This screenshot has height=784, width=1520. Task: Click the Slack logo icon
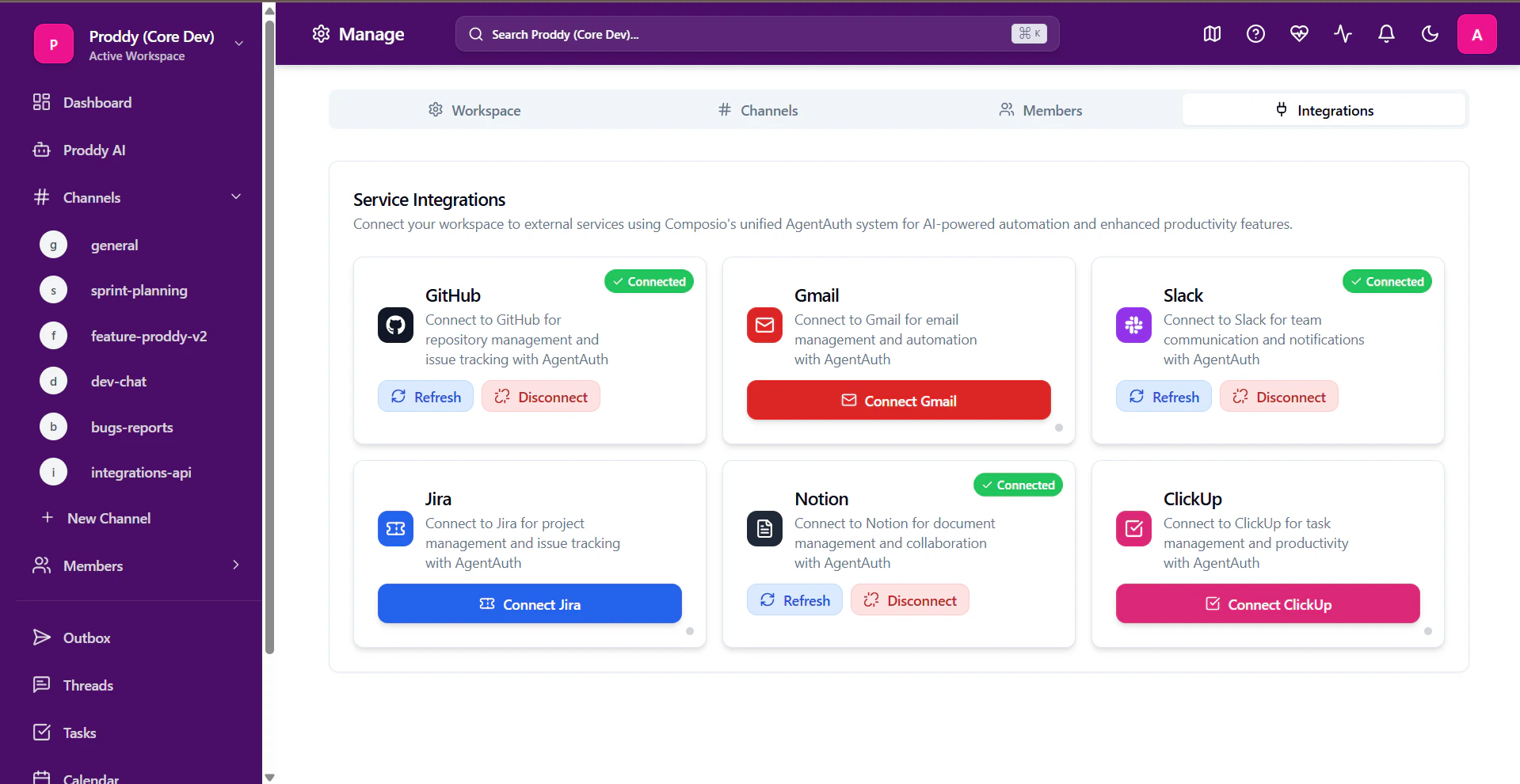pos(1133,325)
